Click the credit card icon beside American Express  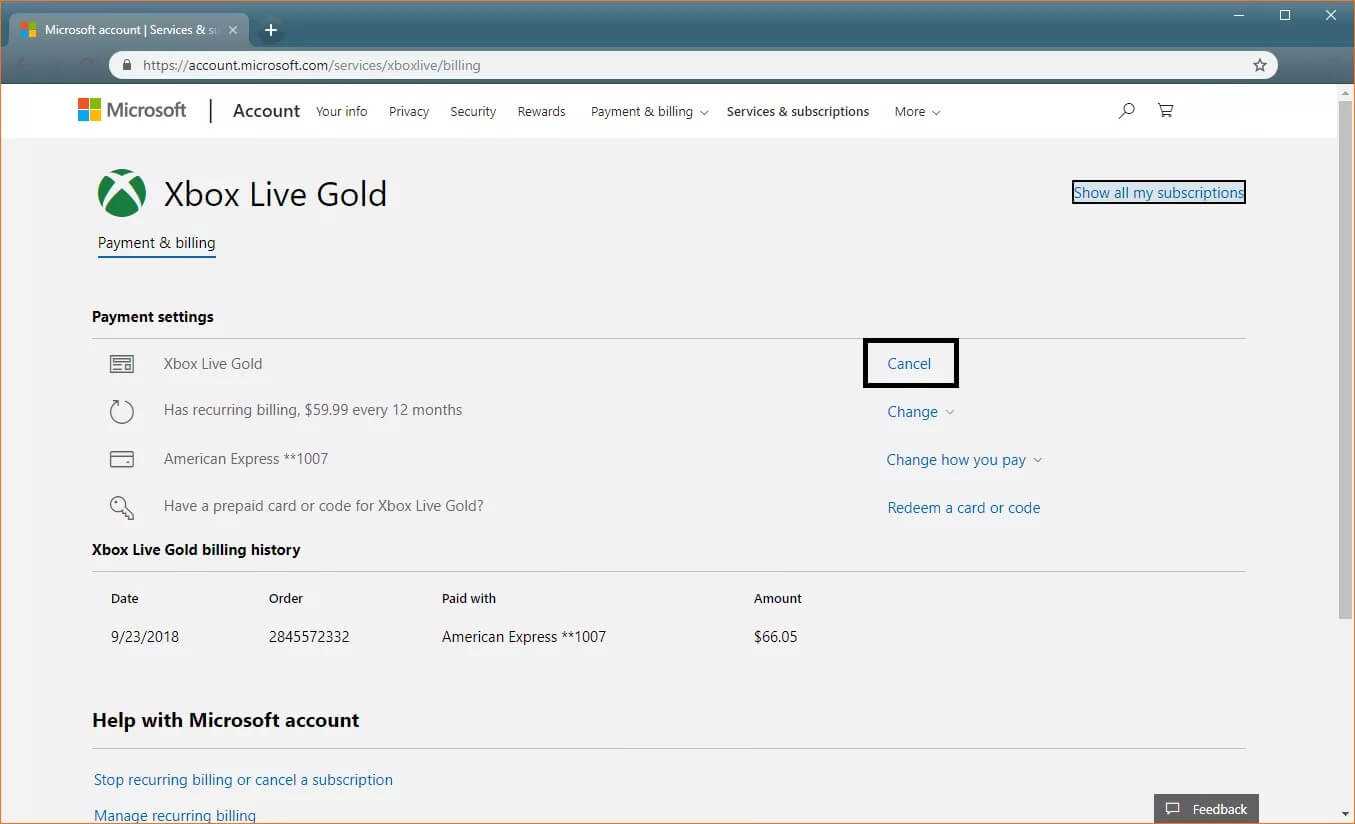(x=122, y=459)
